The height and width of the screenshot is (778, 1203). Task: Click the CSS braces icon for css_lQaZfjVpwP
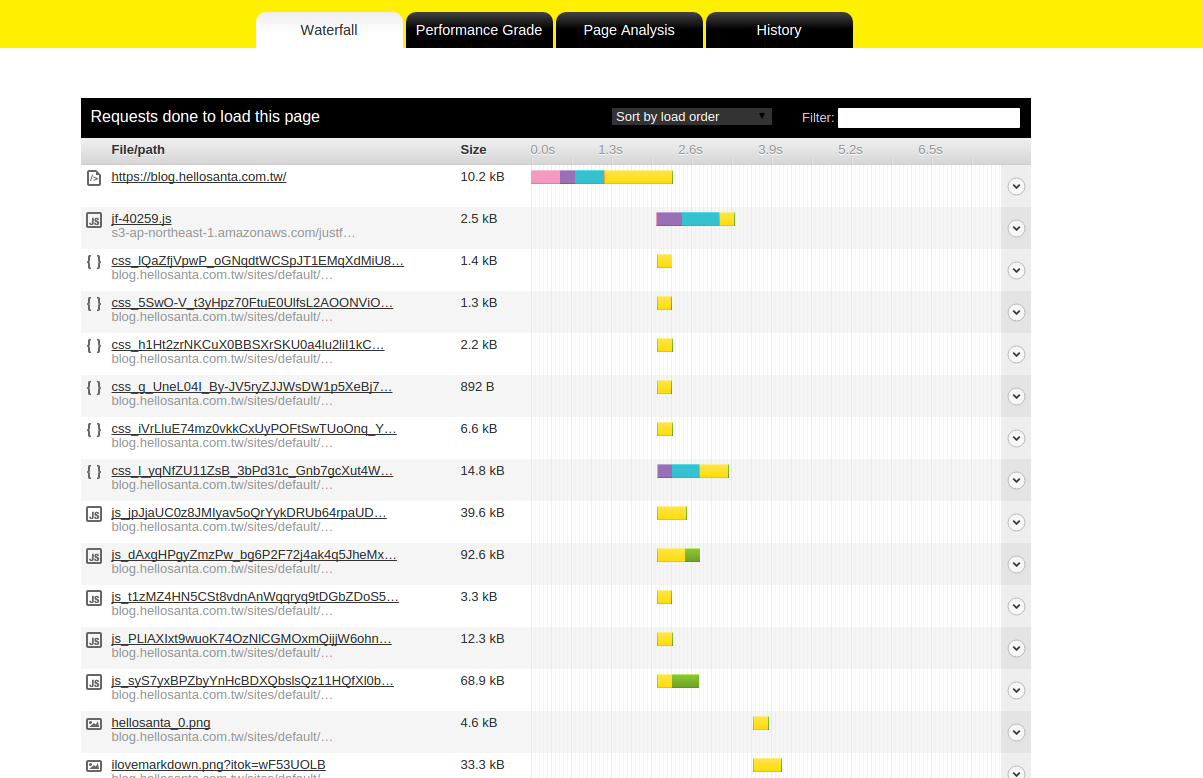(x=94, y=262)
